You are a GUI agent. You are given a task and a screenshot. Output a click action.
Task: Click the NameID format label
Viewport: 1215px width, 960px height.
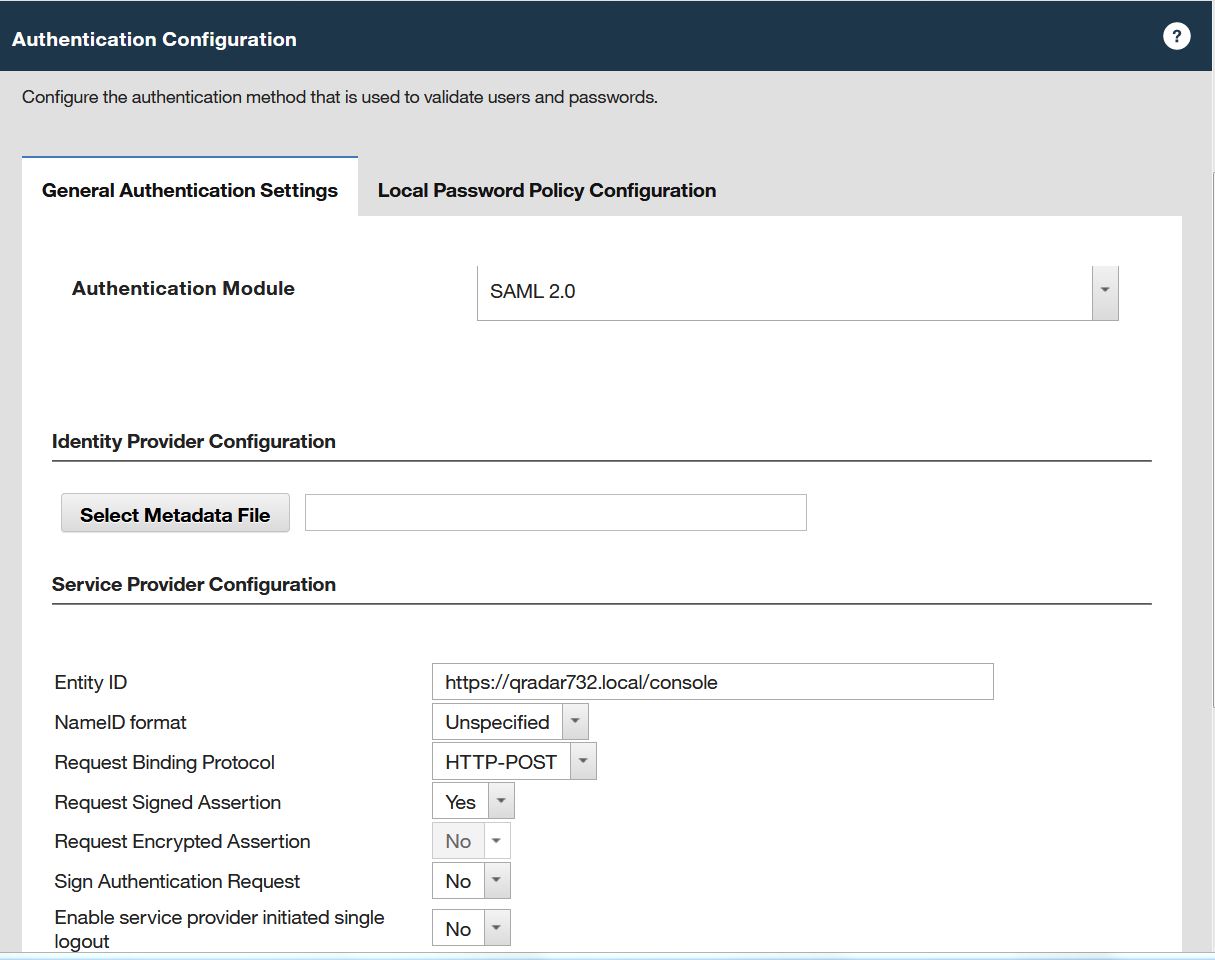(121, 722)
